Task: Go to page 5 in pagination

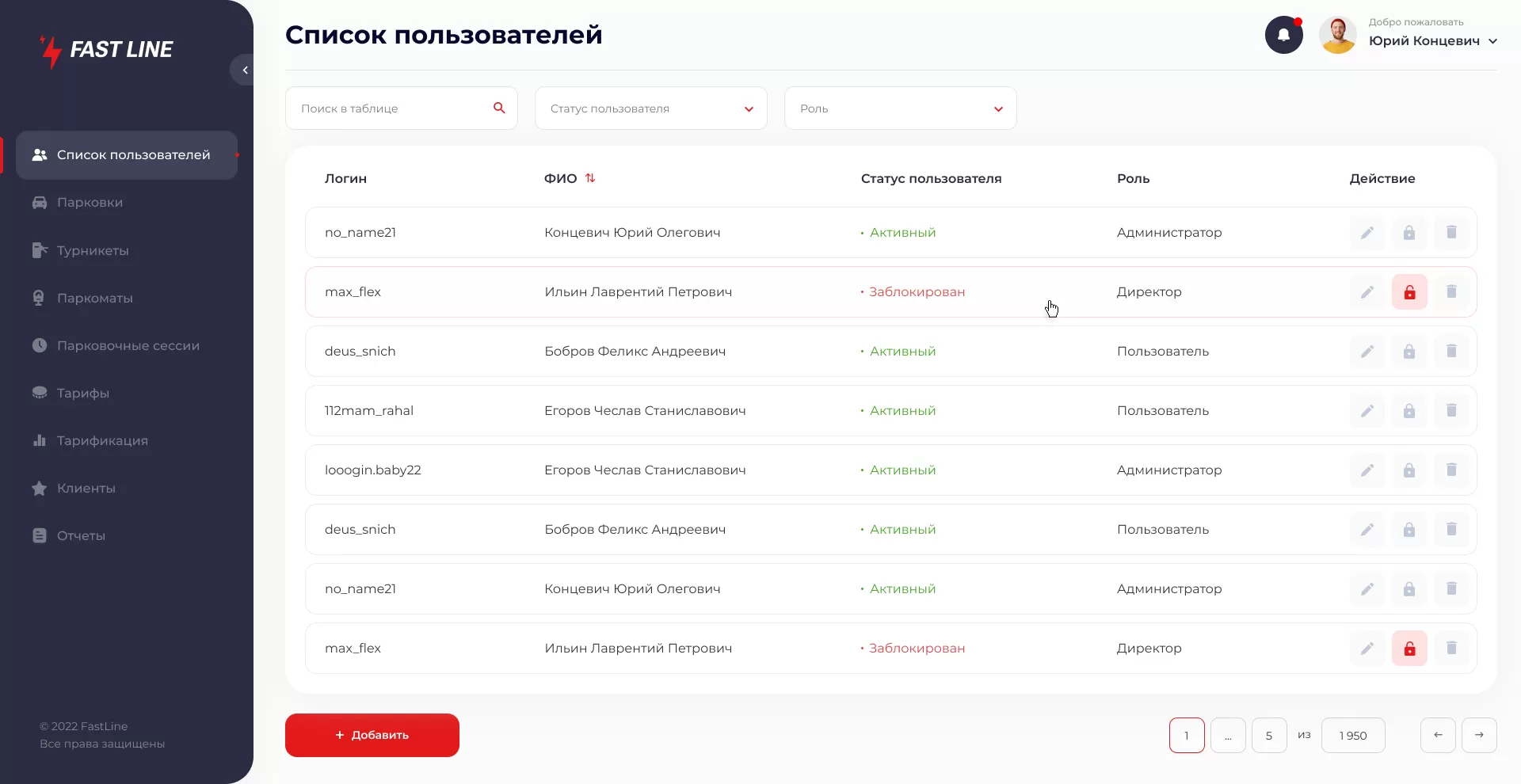Action: (1268, 735)
